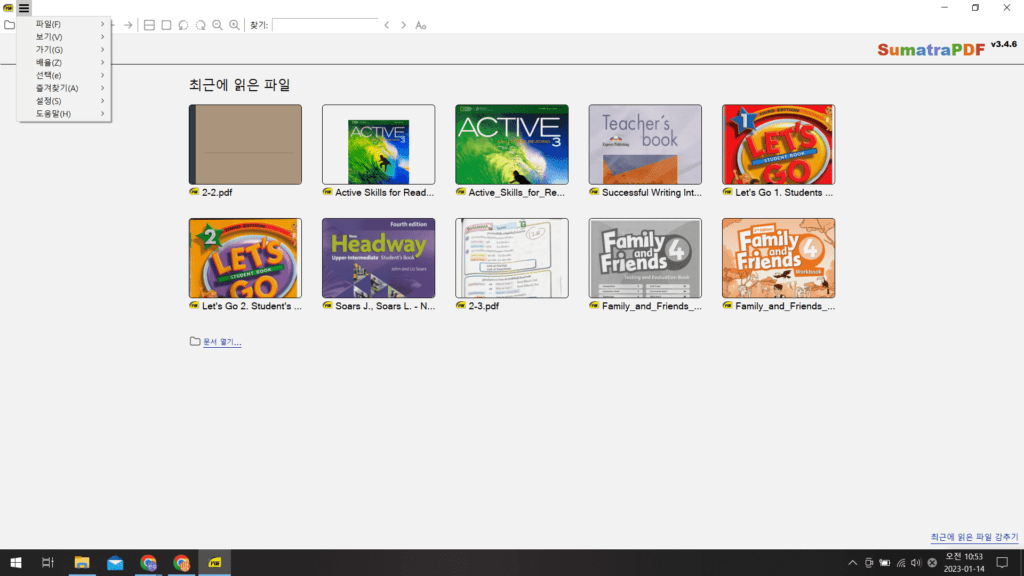Open the 선택(e) menu entry
Screen dimensions: 1024x576
(64, 75)
